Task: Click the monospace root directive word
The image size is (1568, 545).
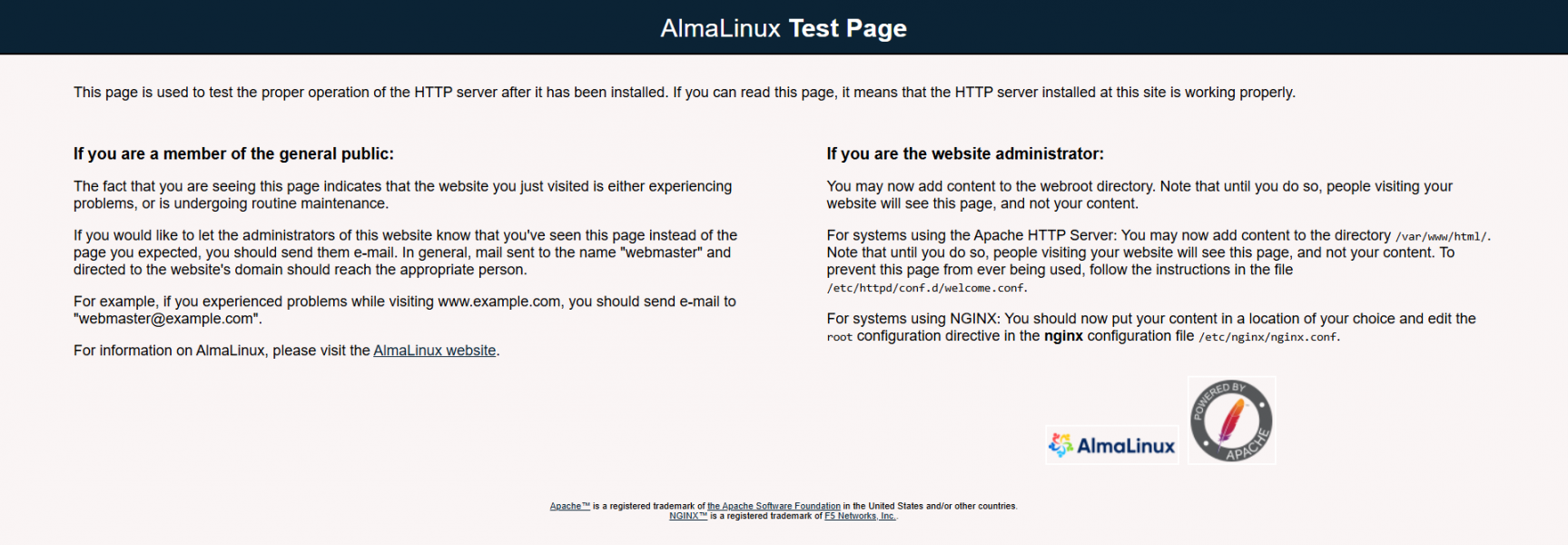Action: tap(839, 337)
